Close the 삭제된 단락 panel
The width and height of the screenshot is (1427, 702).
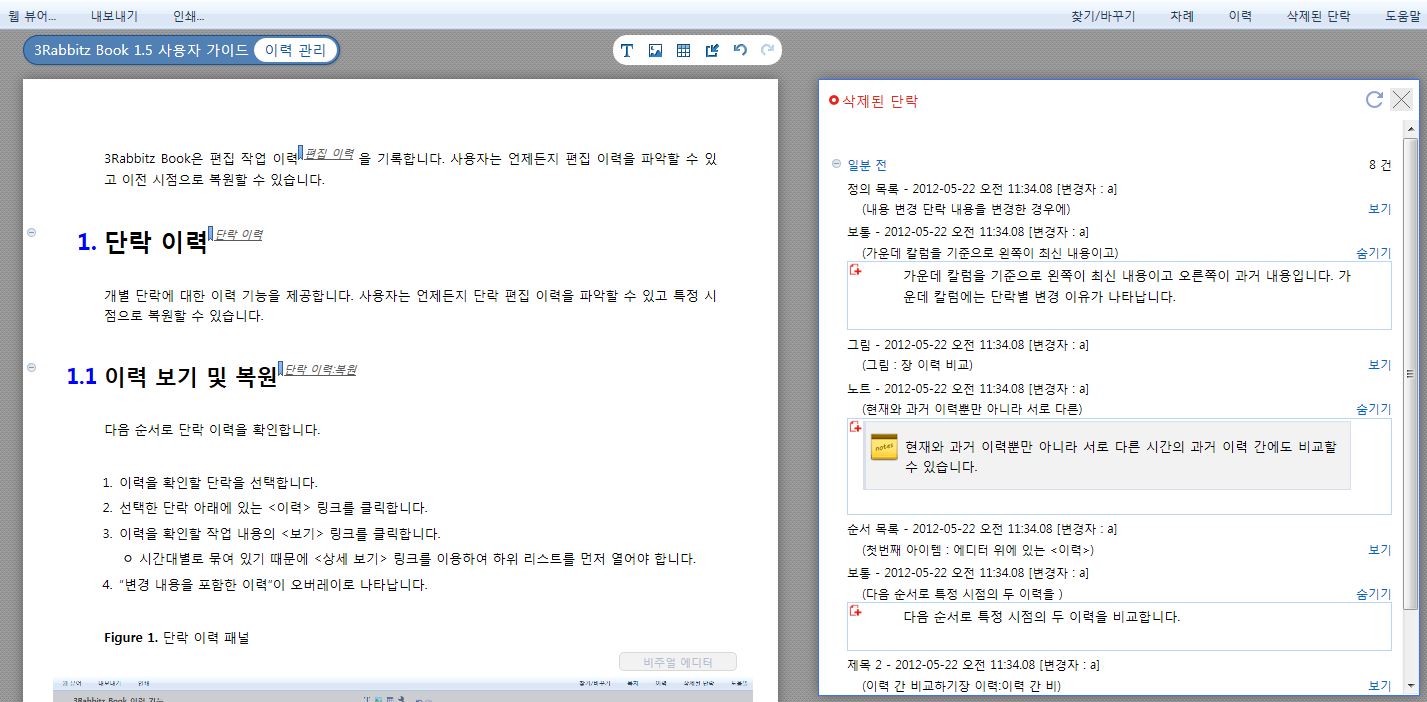(1402, 99)
